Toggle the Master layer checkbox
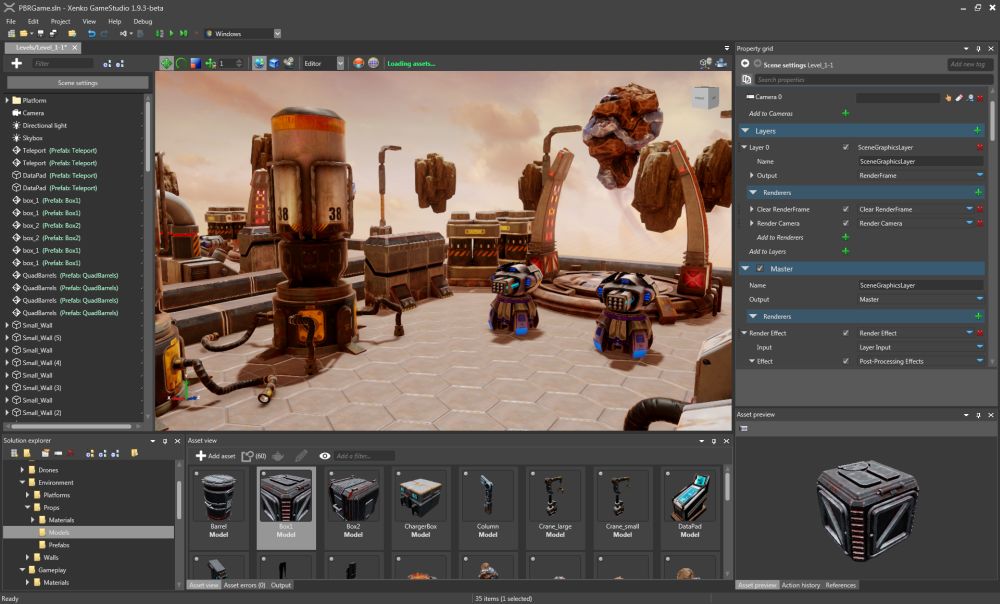 (x=760, y=269)
